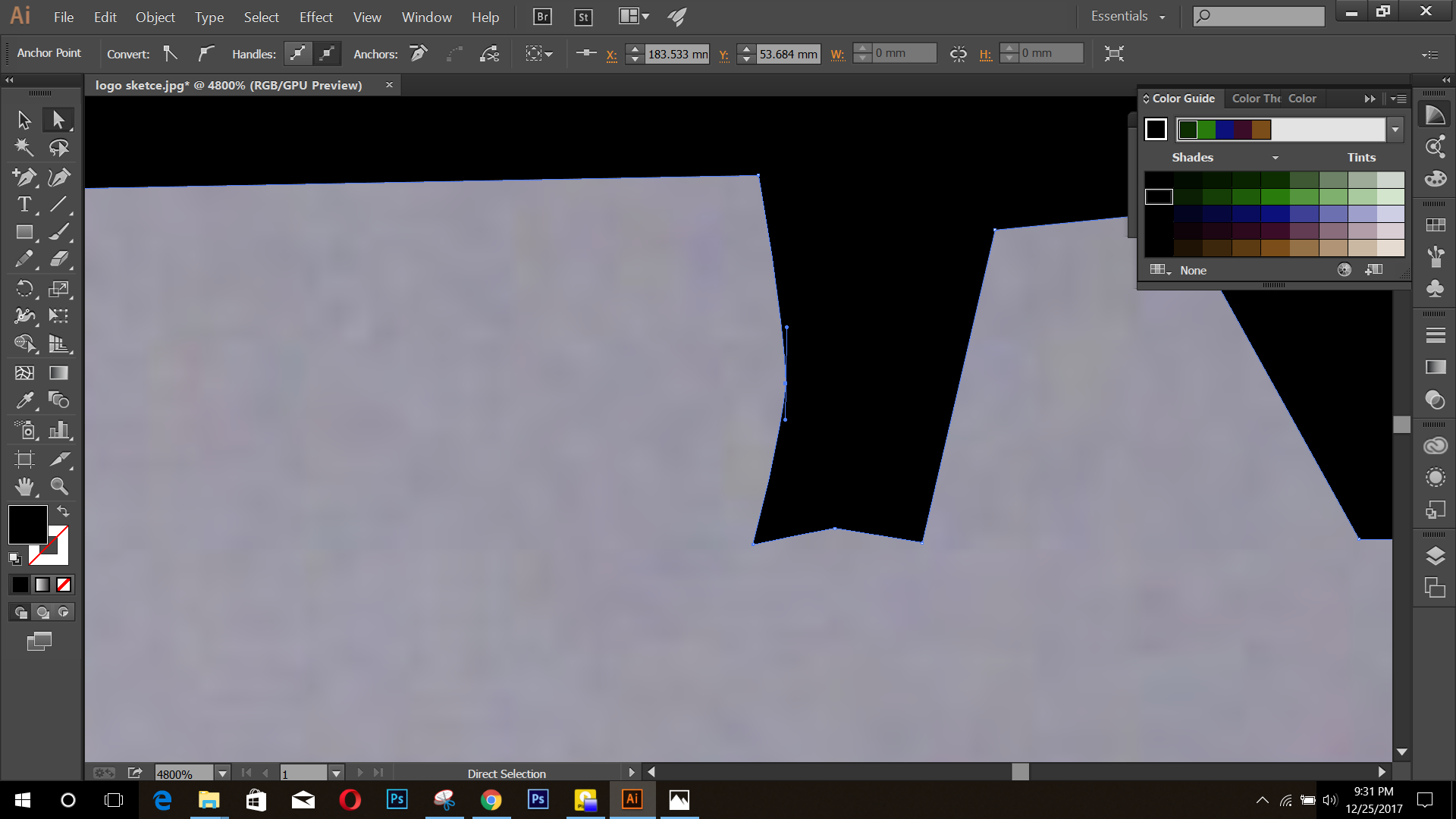Hide handles for multiple selected anchors
Viewport: 1456px width, 819px height.
point(327,54)
